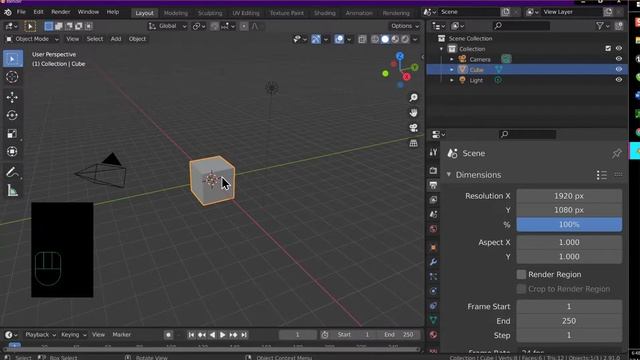Screen dimensions: 640x360
Task: Pick the Rotate tool
Action: click(12, 115)
